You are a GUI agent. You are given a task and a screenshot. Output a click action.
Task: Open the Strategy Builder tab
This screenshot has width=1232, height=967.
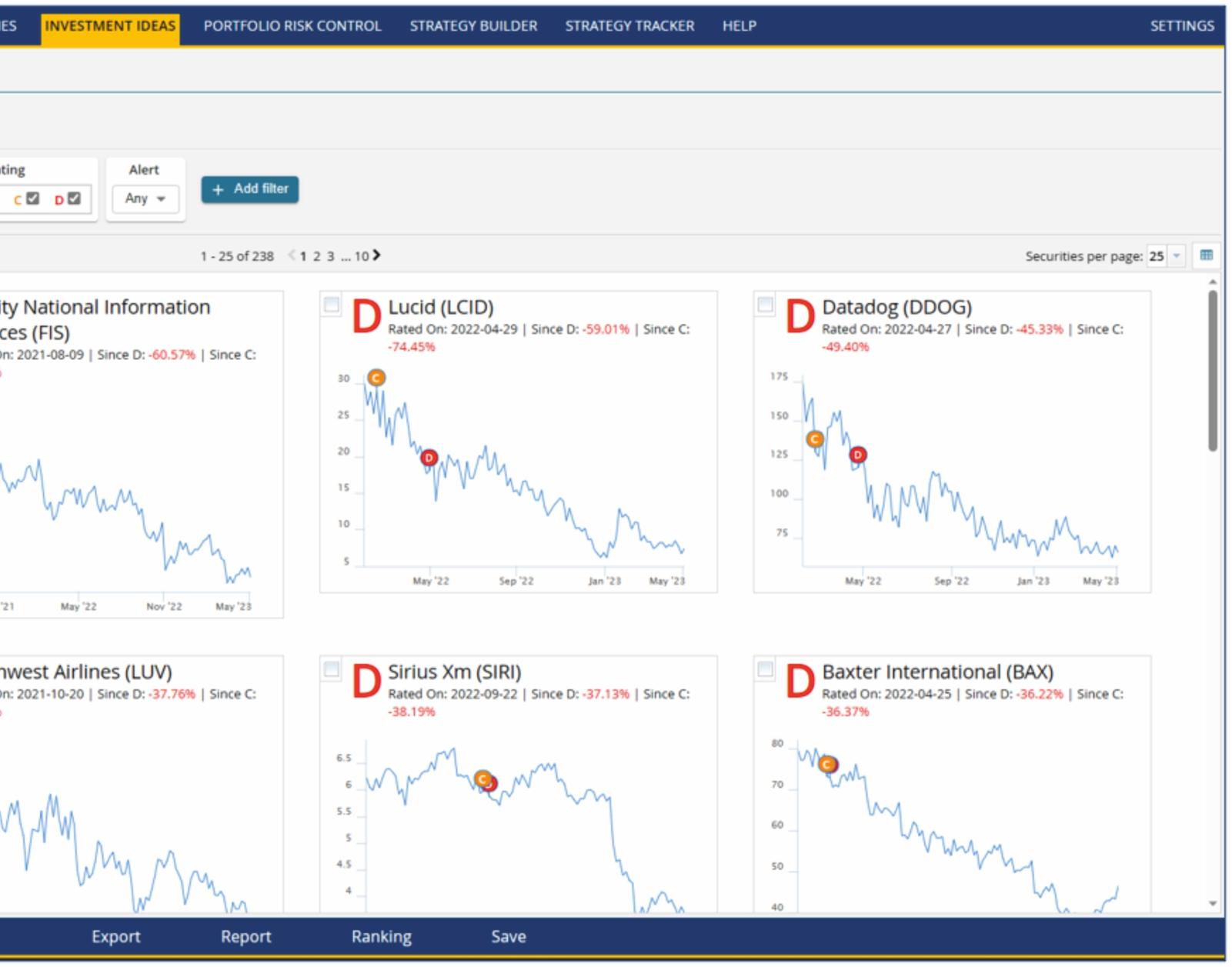tap(473, 26)
